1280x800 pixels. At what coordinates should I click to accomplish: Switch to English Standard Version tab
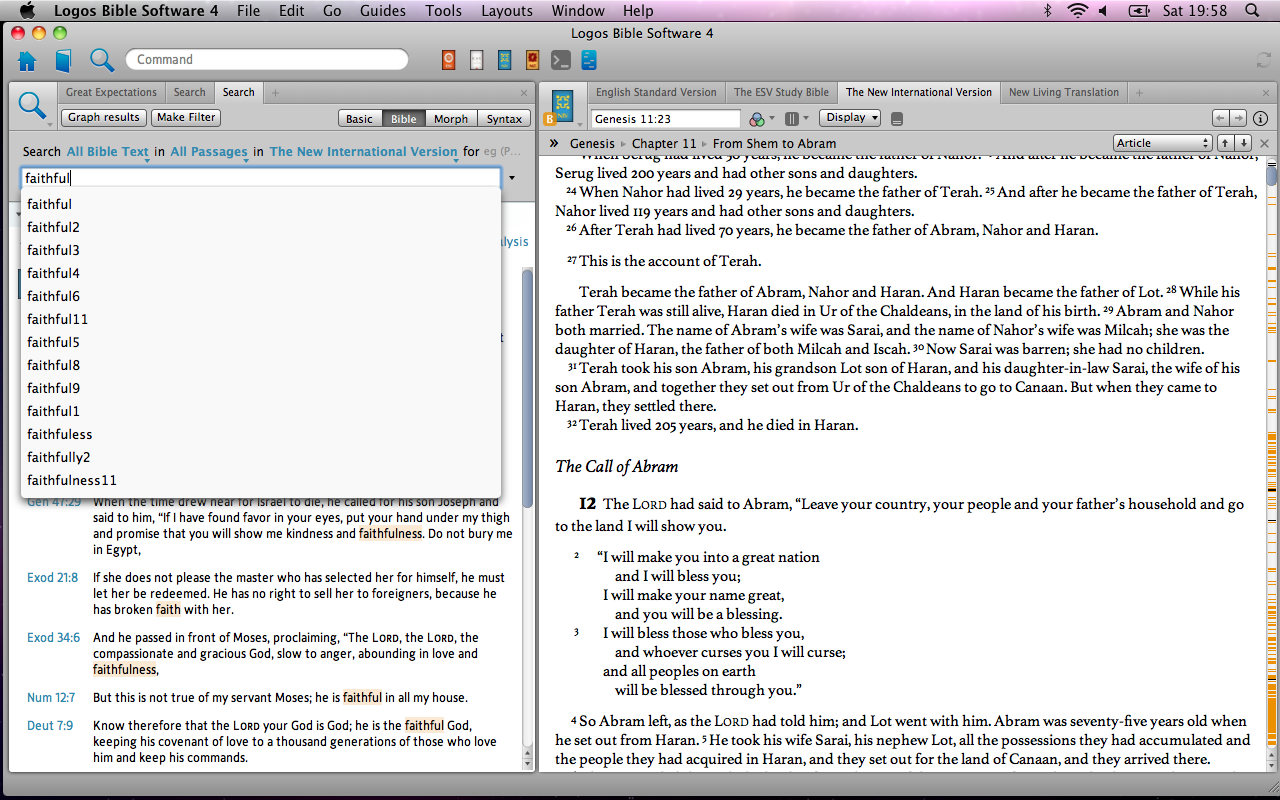coord(656,92)
